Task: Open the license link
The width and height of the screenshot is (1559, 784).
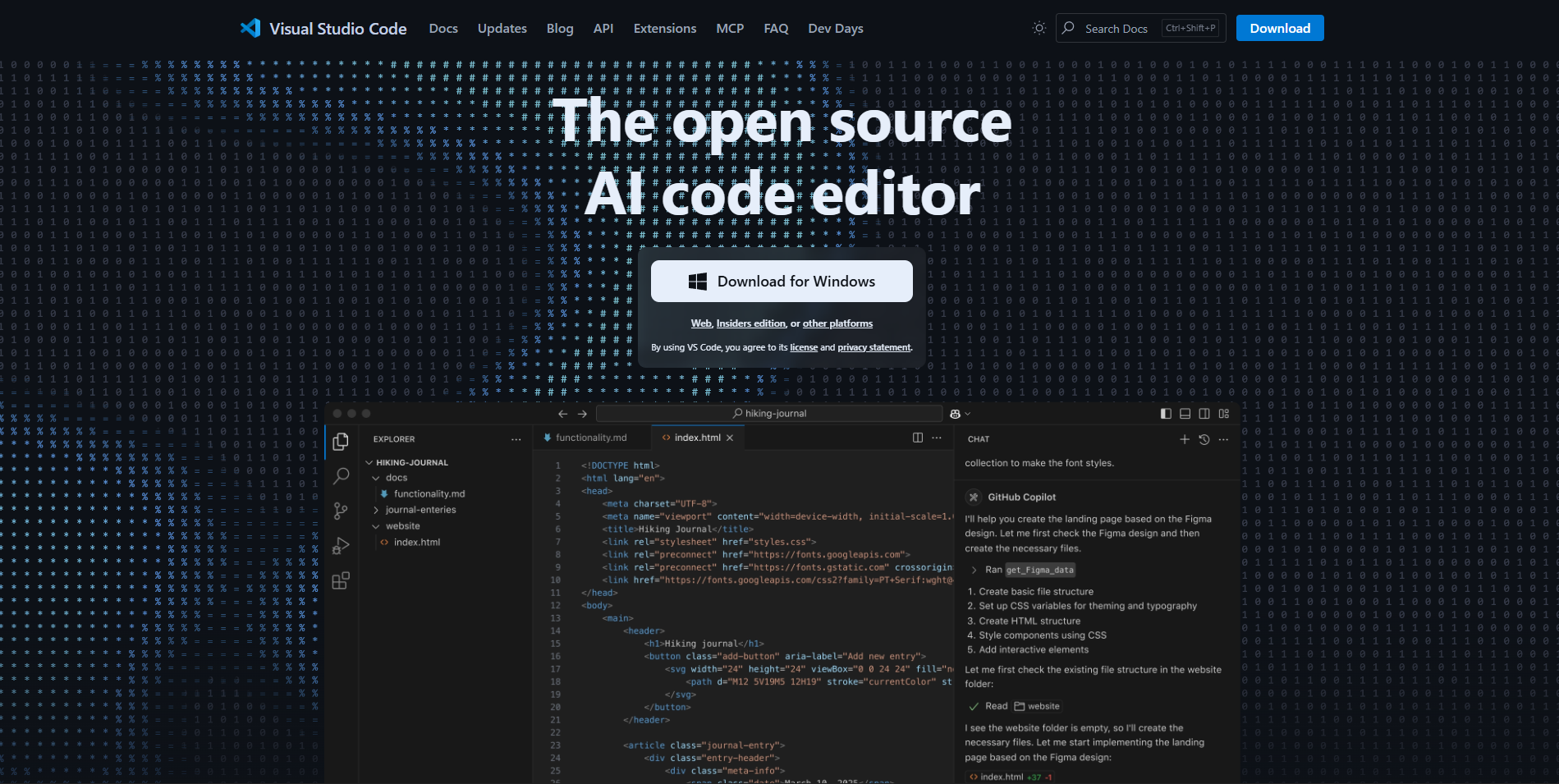Action: click(x=804, y=347)
